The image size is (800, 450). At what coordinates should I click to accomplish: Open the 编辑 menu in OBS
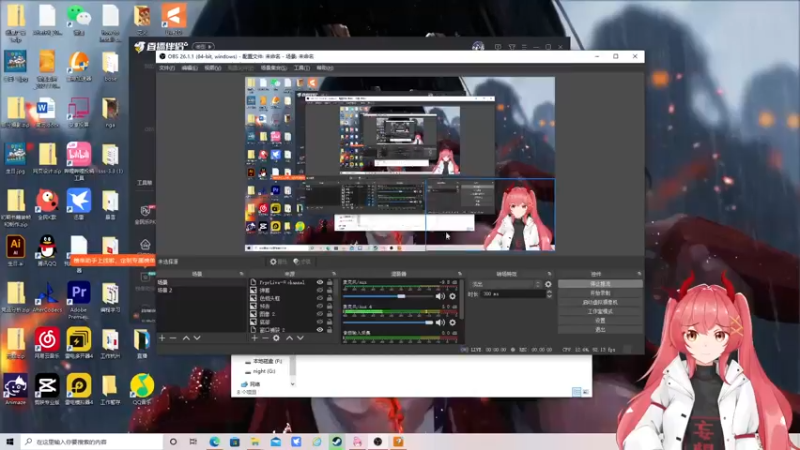pos(189,68)
